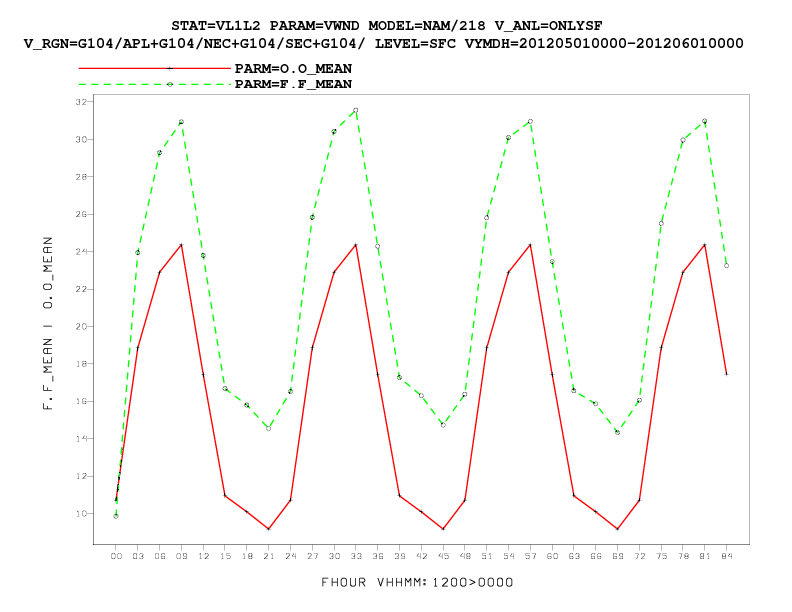Click the x-axis tick label 42

[421, 556]
